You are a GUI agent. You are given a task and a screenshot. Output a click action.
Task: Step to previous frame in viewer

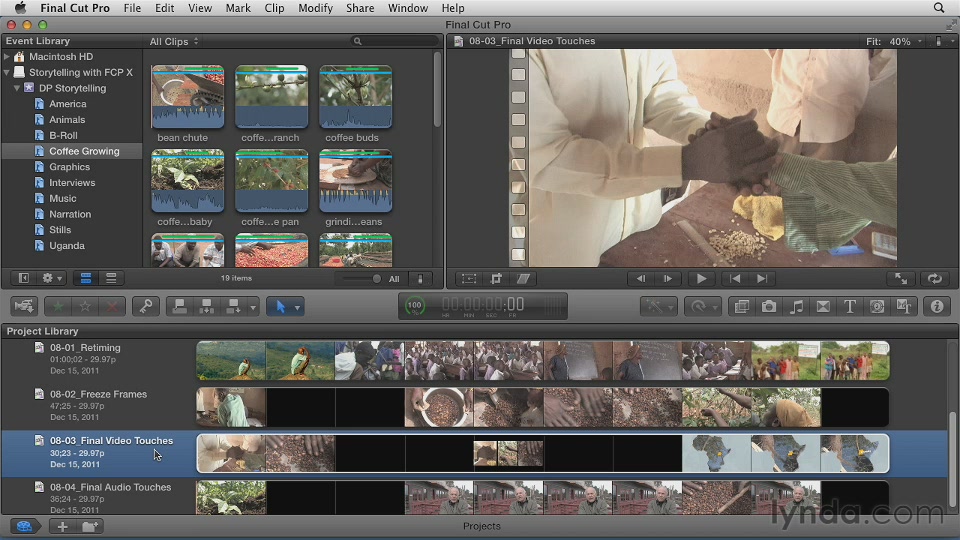tap(641, 279)
